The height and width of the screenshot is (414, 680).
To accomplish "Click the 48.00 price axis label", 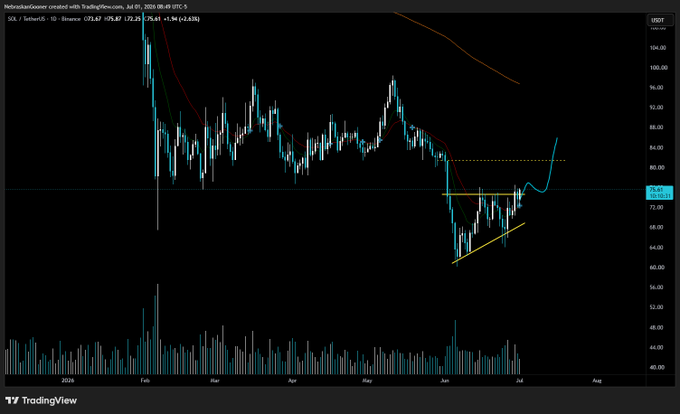I will tap(657, 327).
